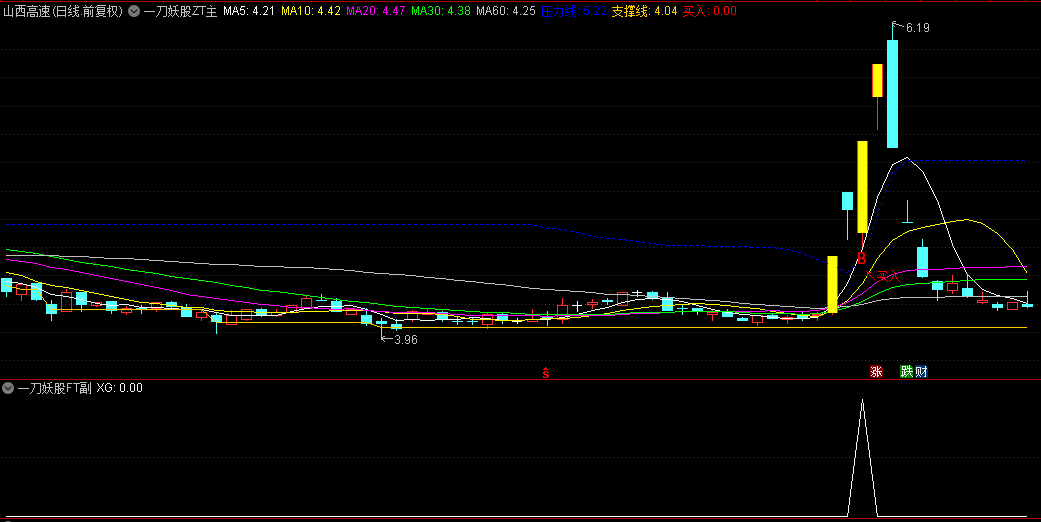The image size is (1041, 522).
Task: Click the green 跌 event marker icon
Action: (906, 372)
